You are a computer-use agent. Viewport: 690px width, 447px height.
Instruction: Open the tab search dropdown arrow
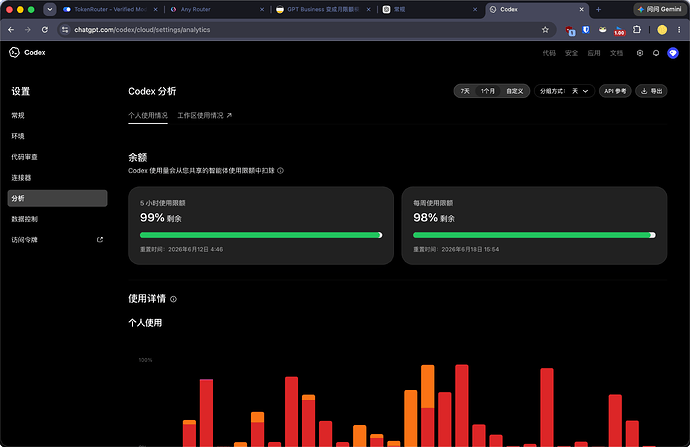(50, 9)
